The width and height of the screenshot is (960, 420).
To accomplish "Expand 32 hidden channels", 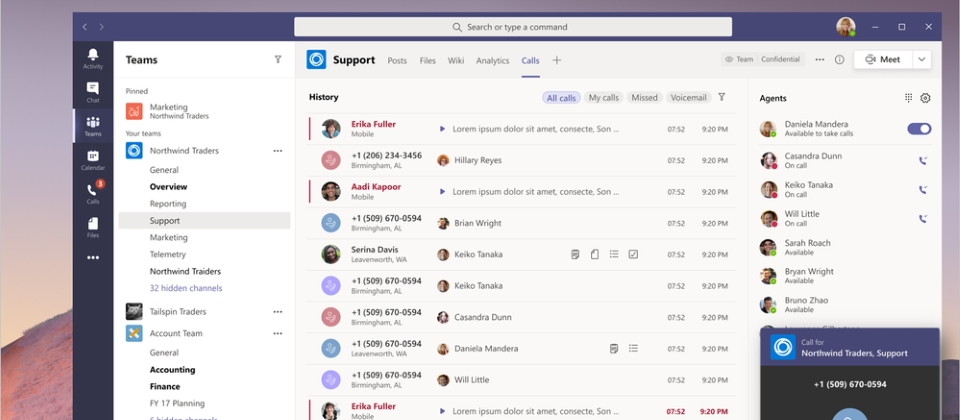I will 186,288.
